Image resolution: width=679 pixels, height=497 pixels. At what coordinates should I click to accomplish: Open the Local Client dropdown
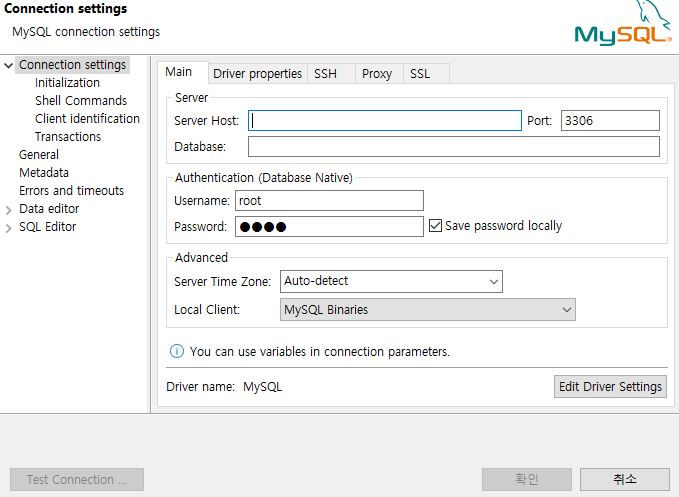(427, 310)
